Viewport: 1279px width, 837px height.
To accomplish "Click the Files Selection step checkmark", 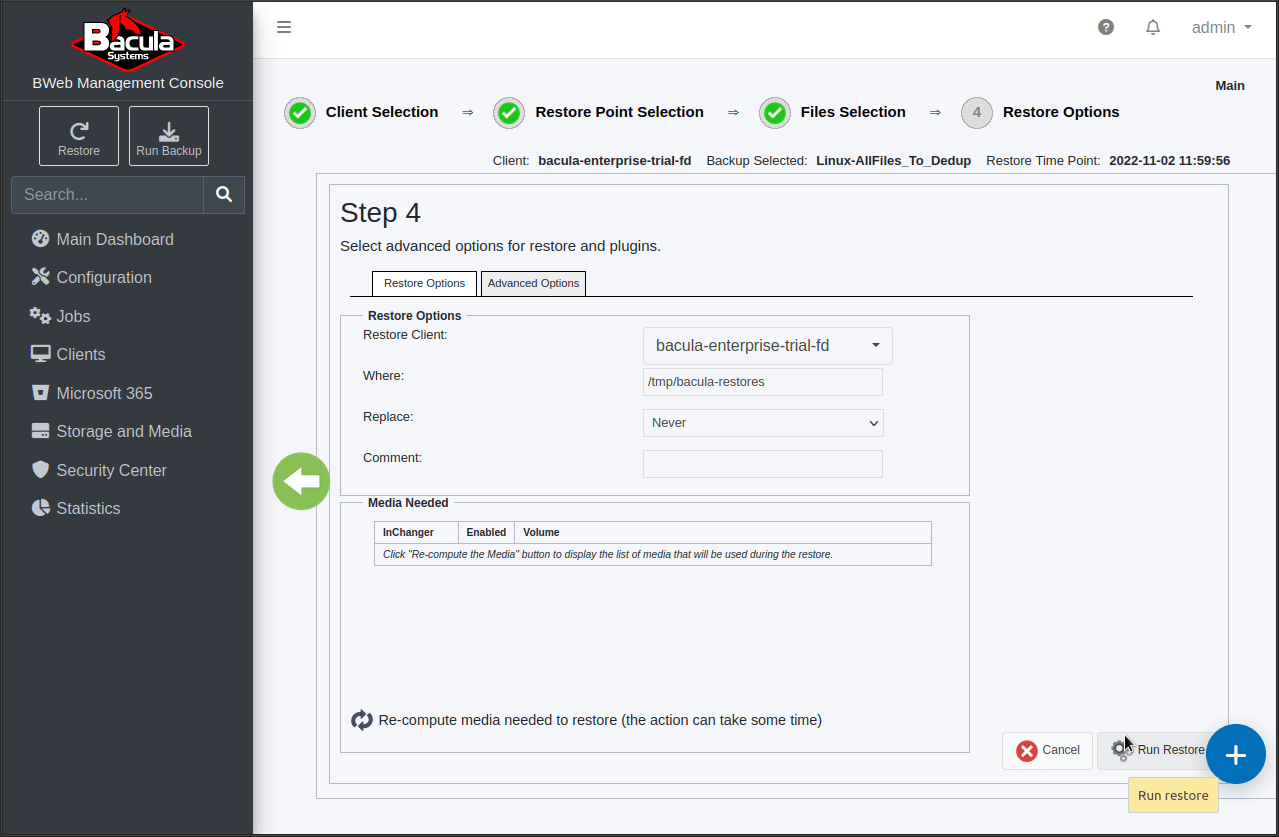I will pos(775,113).
